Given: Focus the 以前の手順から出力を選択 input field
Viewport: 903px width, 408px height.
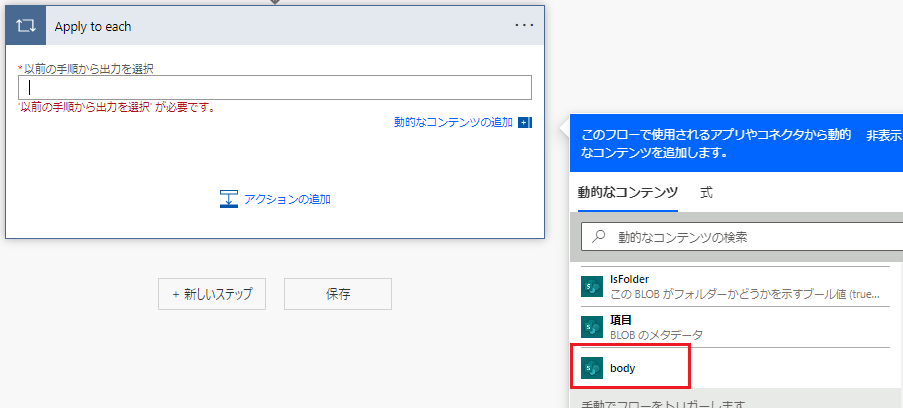Looking at the screenshot, I should click(274, 88).
